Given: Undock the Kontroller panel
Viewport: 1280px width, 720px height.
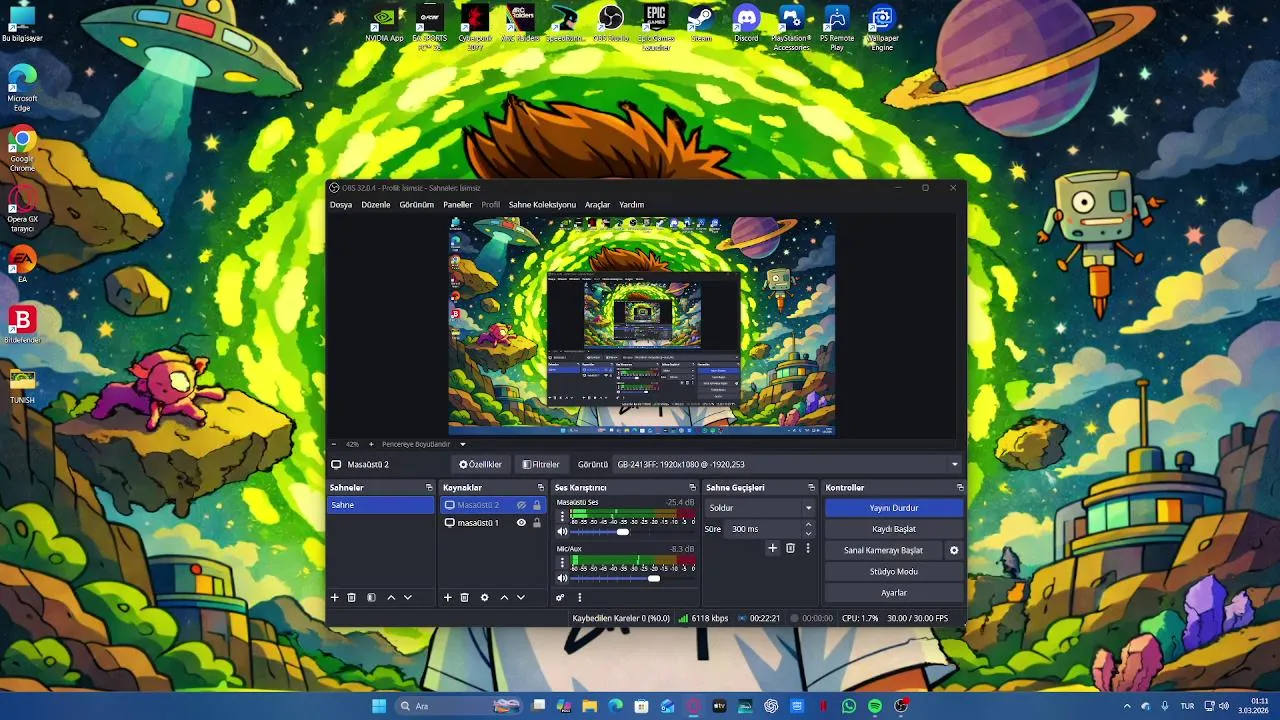Looking at the screenshot, I should pos(959,487).
